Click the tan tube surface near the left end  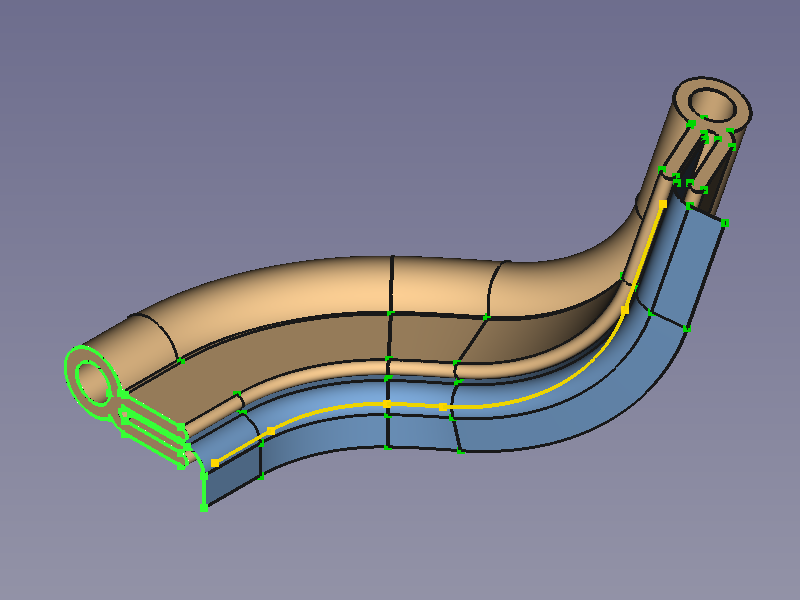150,330
